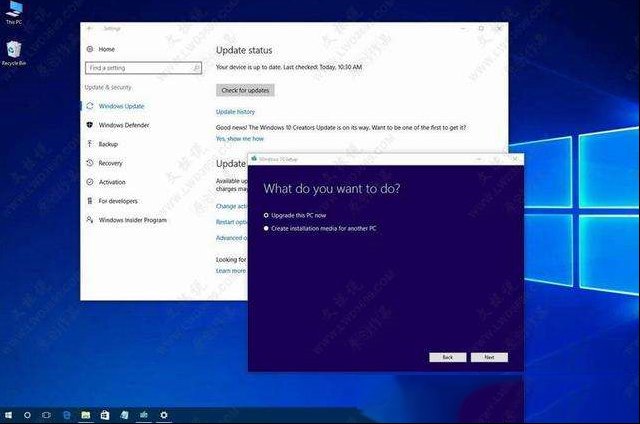Select the Recycle Bin desktop icon
Image resolution: width=640 pixels, height=424 pixels.
point(13,53)
